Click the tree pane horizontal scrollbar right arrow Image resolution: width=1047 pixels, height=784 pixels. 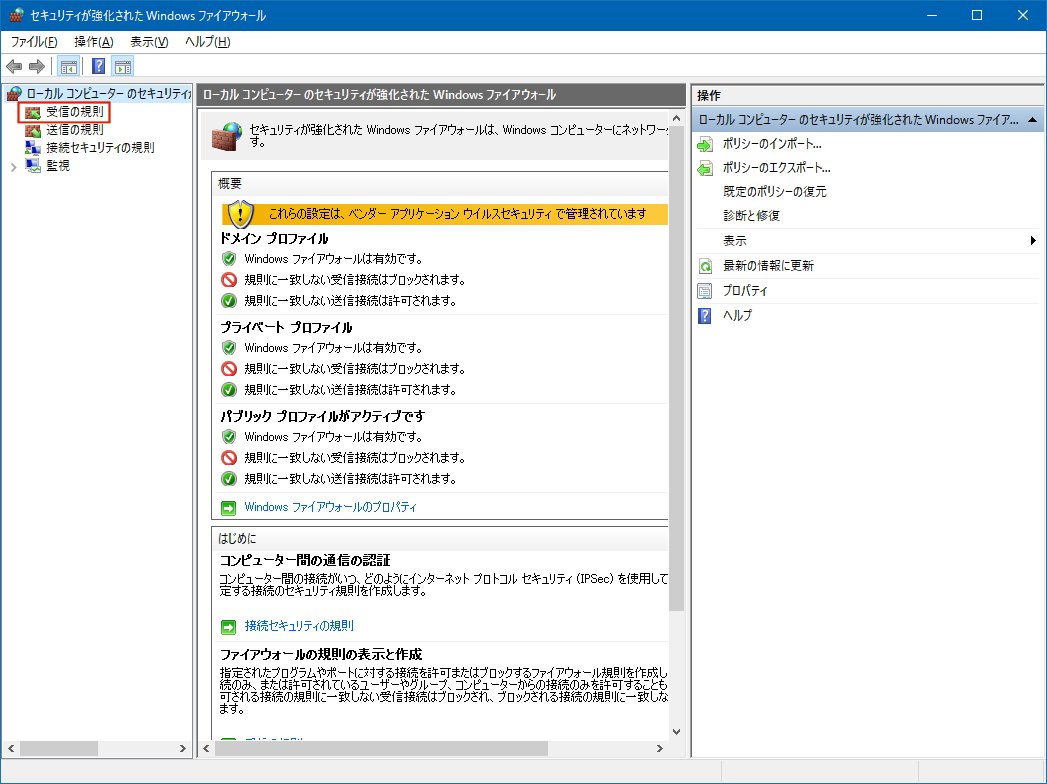pyautogui.click(x=183, y=749)
